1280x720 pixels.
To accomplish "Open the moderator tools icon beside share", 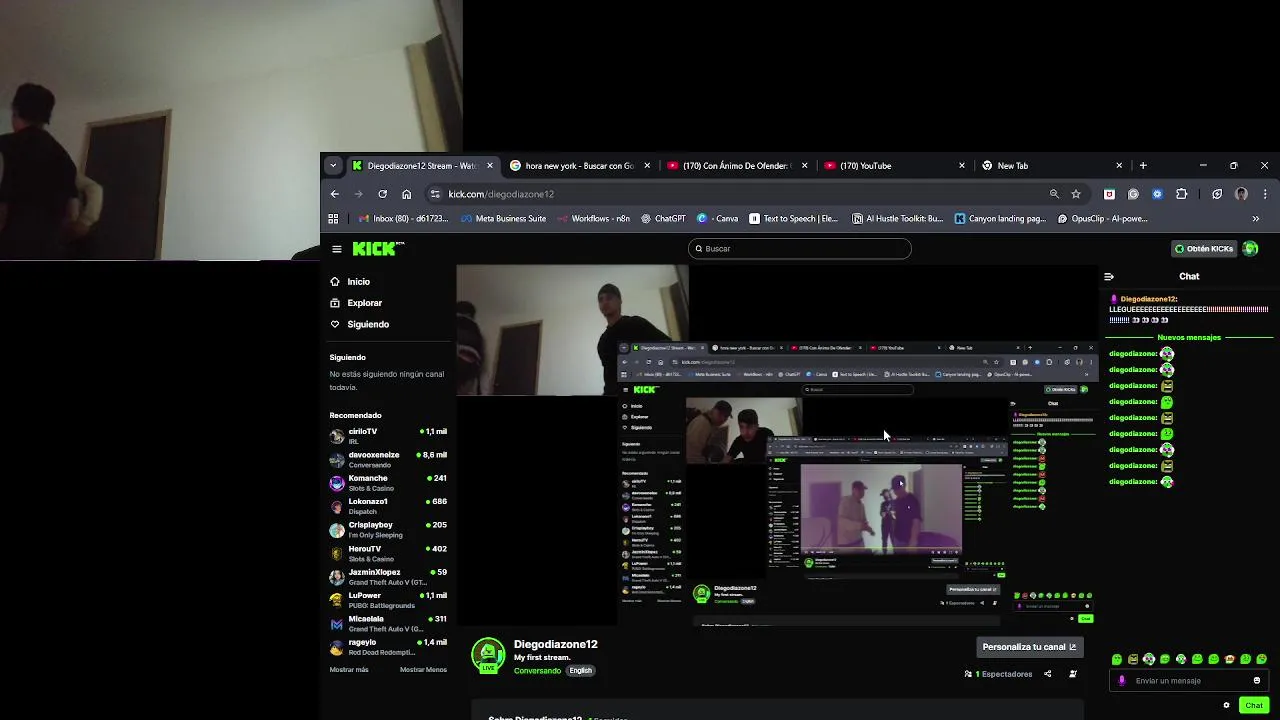I will (1073, 674).
